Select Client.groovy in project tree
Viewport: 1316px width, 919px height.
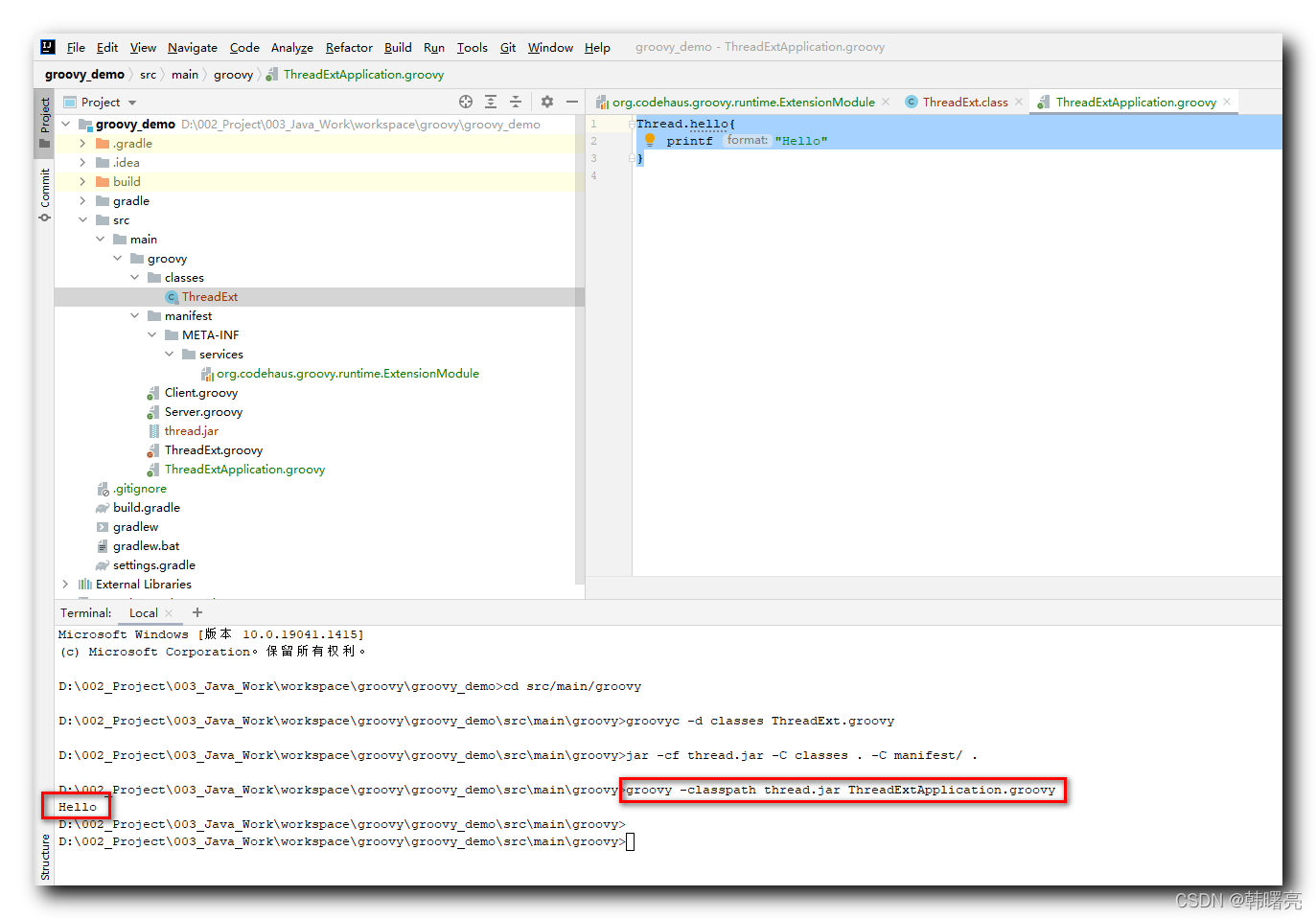(201, 392)
